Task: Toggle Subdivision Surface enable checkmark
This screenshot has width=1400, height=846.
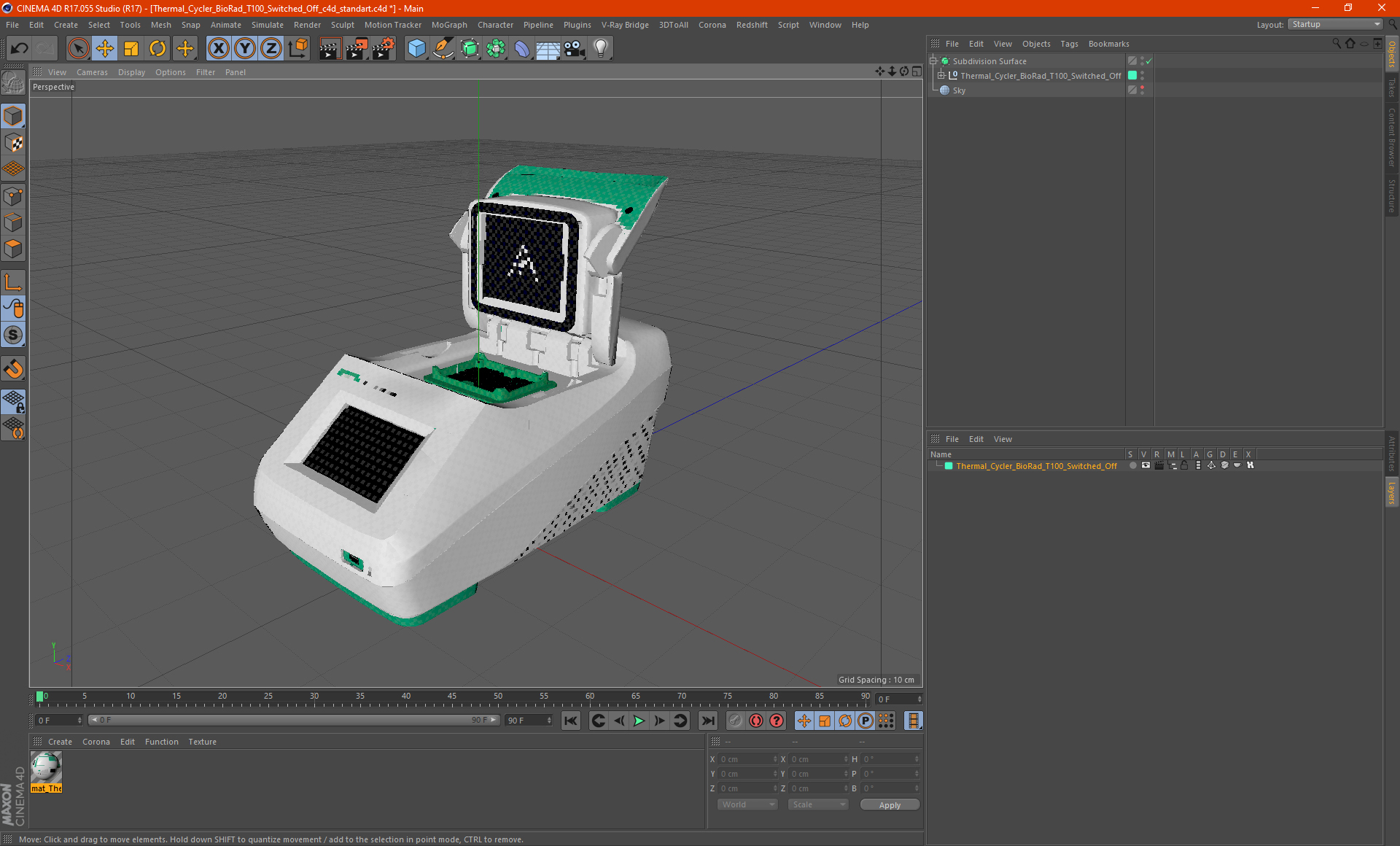Action: click(x=1148, y=61)
